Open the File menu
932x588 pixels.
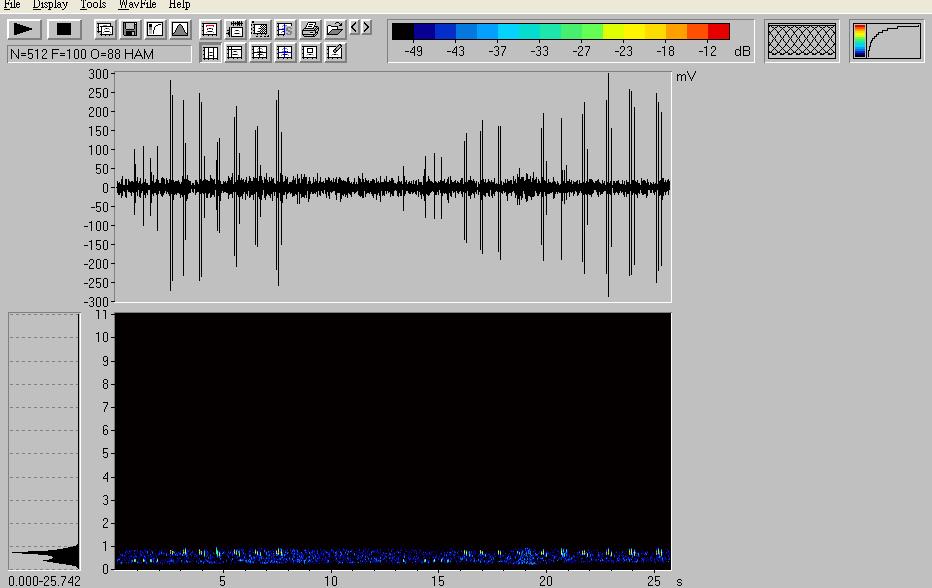pyautogui.click(x=12, y=5)
